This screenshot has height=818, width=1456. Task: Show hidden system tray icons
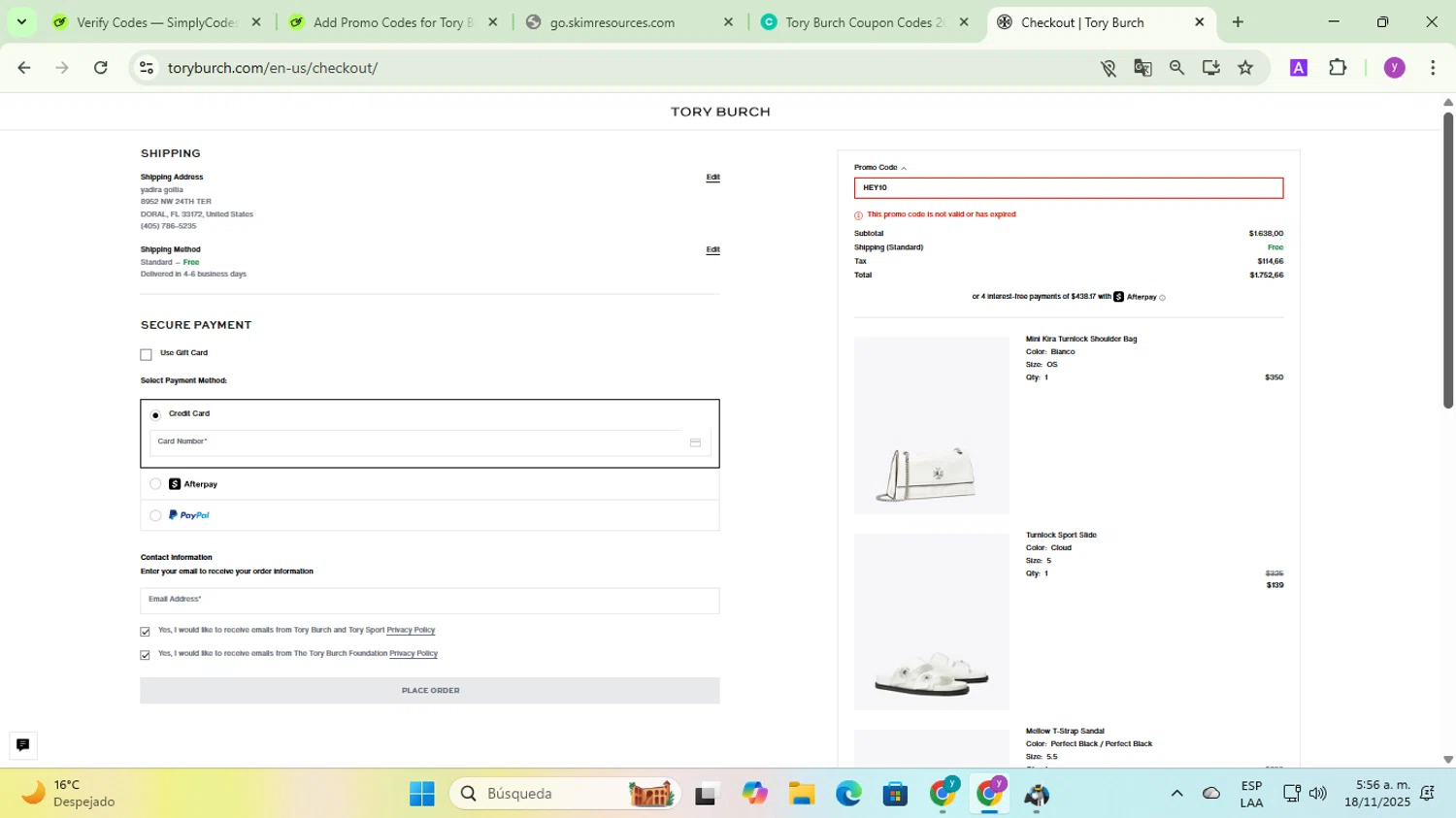click(x=1176, y=794)
